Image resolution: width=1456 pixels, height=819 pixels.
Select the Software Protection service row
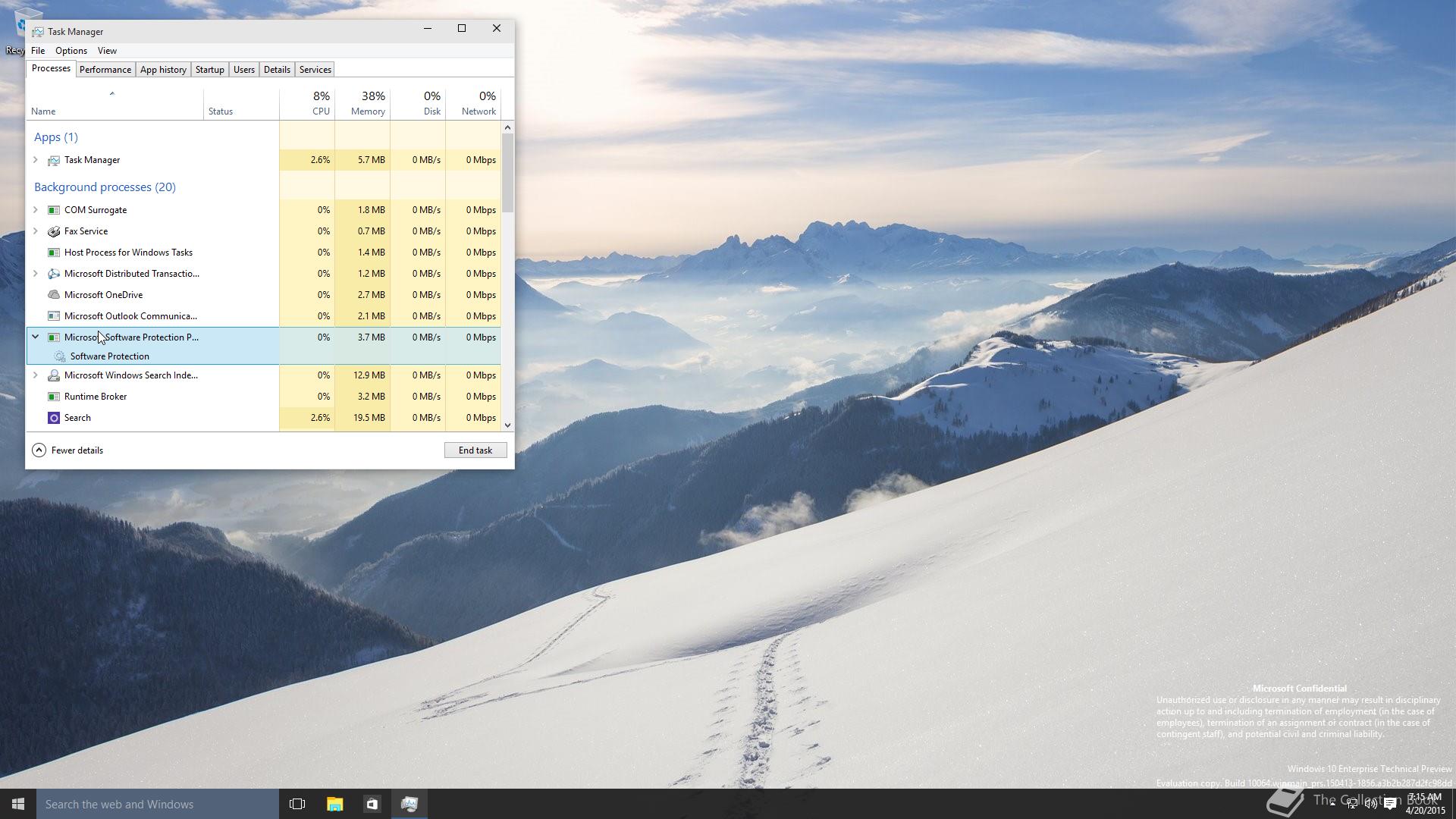point(264,356)
